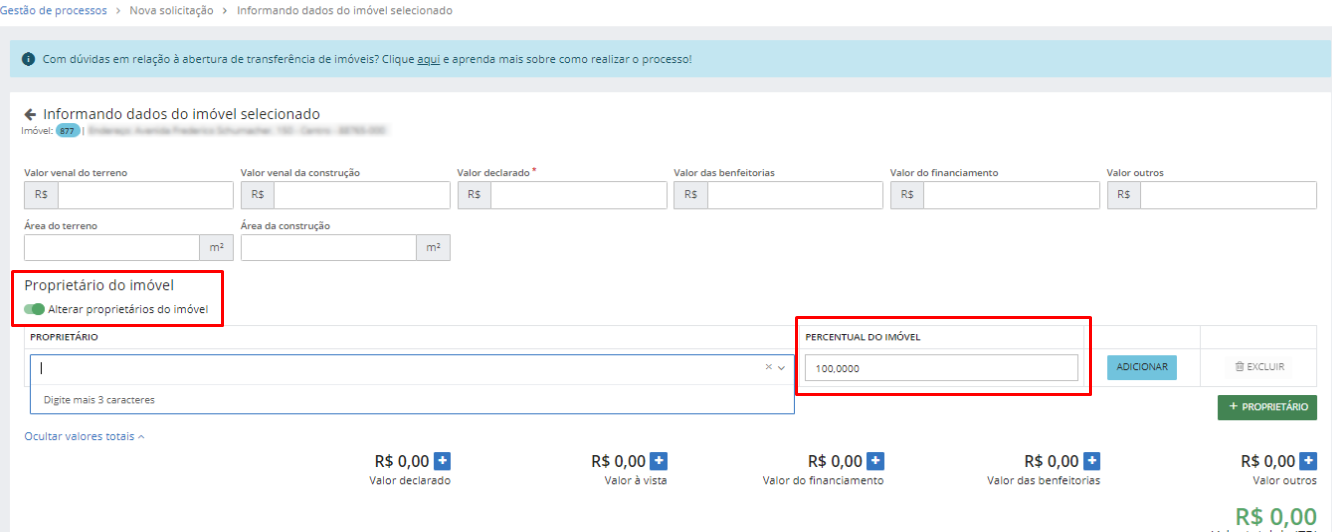Go to Gestão de processos breadcrumb

click(56, 10)
